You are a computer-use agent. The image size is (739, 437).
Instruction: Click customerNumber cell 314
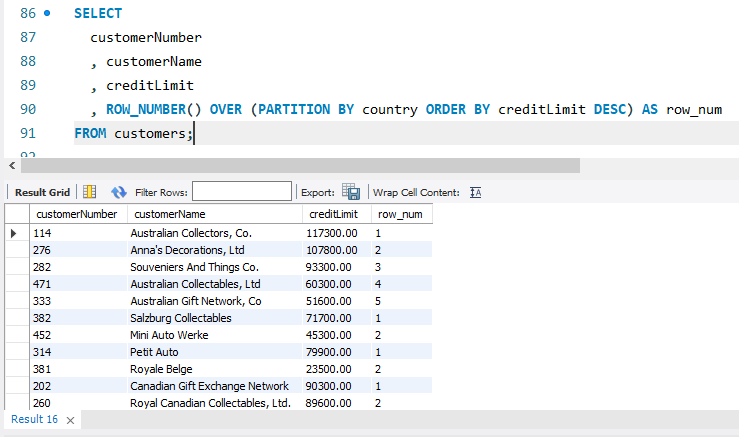[x=78, y=352]
